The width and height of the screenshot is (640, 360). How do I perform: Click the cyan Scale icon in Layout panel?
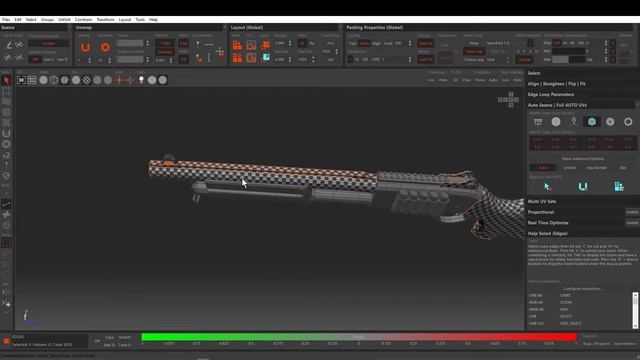click(x=266, y=58)
